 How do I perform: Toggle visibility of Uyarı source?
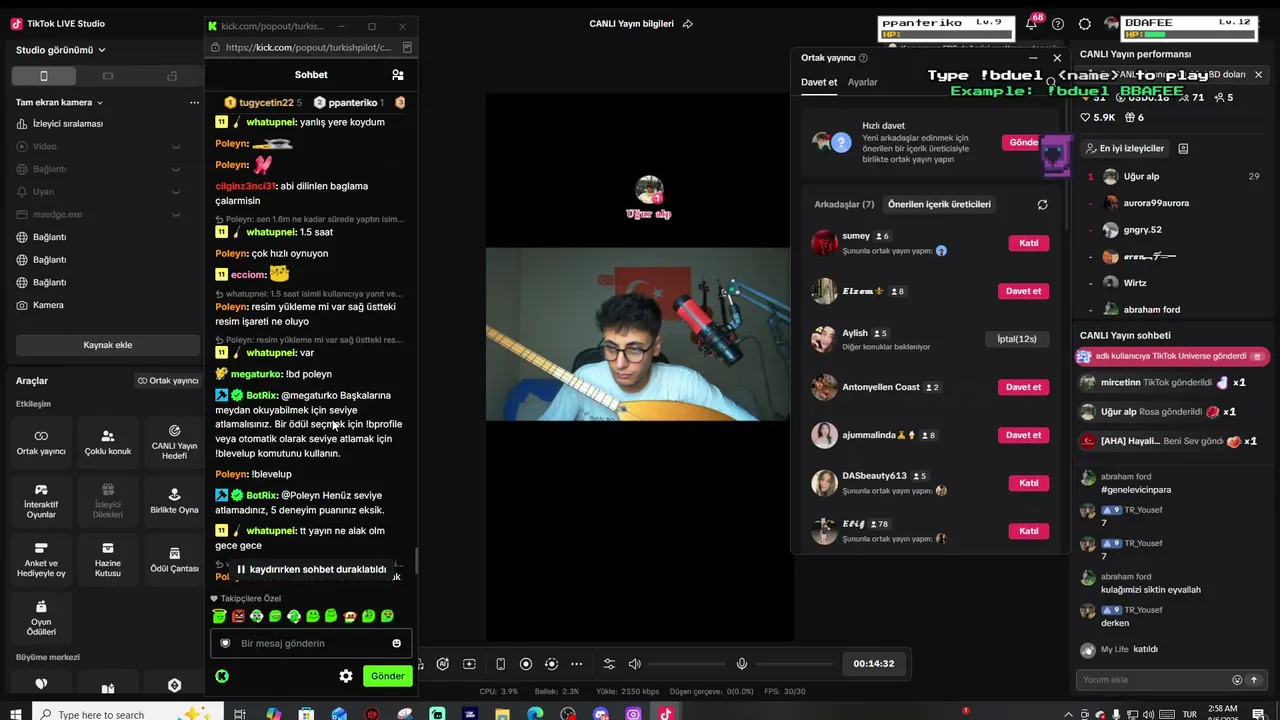pos(176,192)
